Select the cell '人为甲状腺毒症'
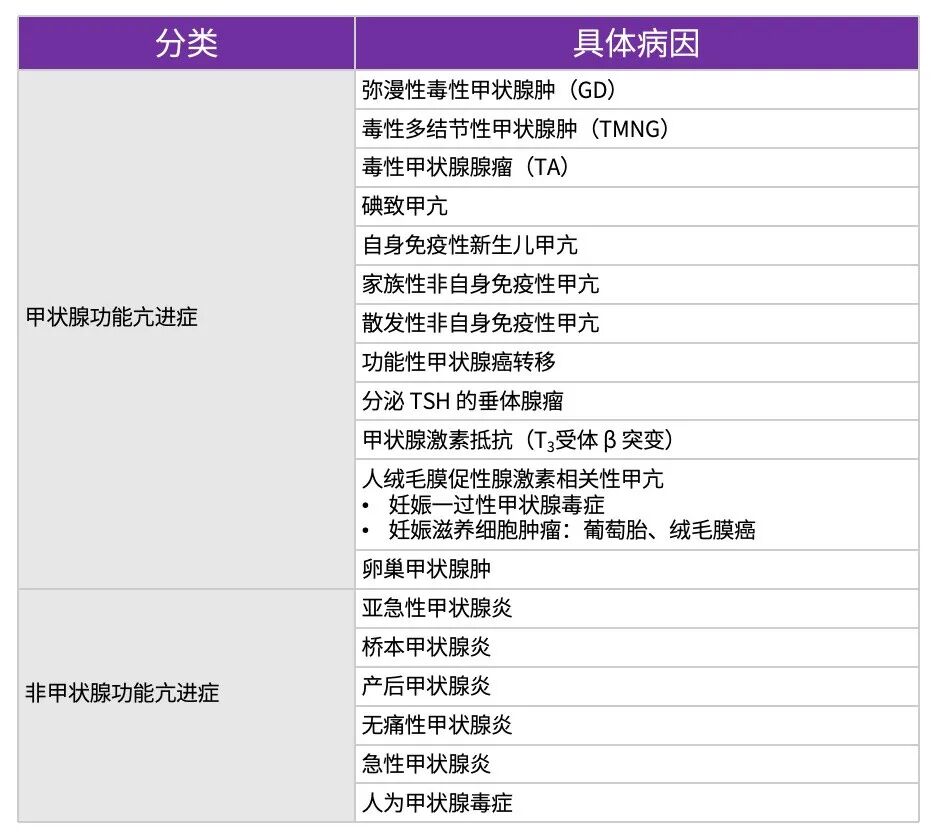This screenshot has width=934, height=833. click(x=637, y=803)
